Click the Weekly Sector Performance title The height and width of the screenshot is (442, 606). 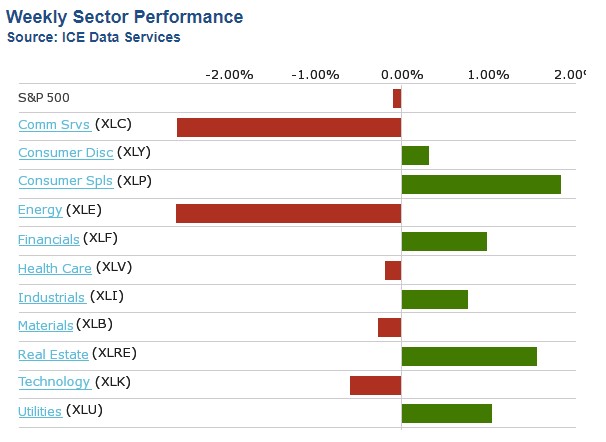point(124,17)
